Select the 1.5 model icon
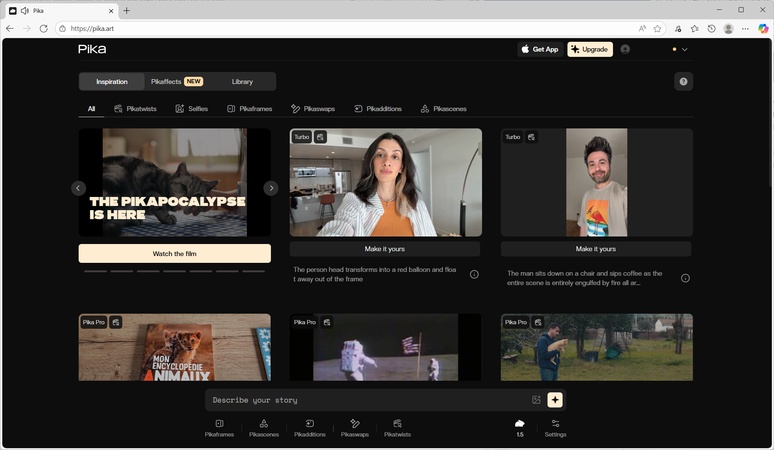 coord(520,427)
